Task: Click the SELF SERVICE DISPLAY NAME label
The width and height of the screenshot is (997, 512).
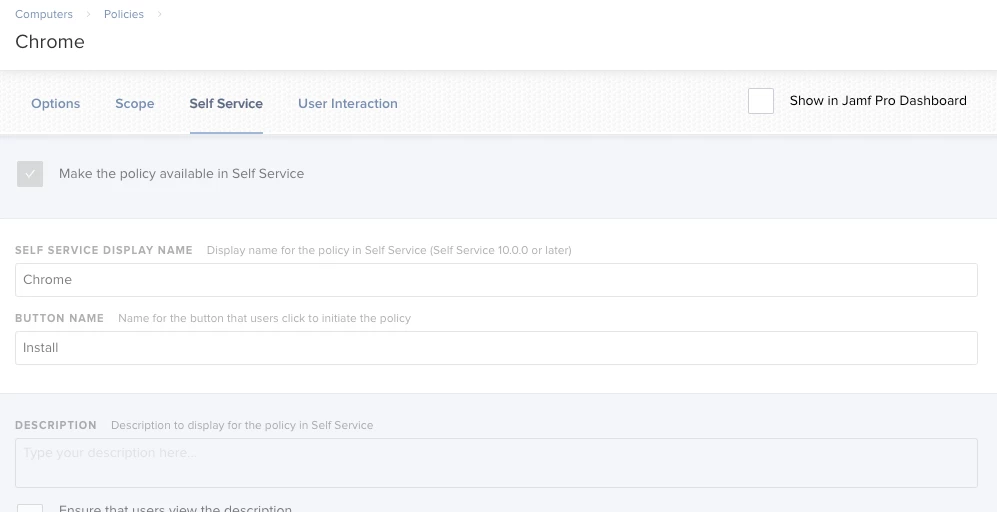Action: tap(104, 250)
